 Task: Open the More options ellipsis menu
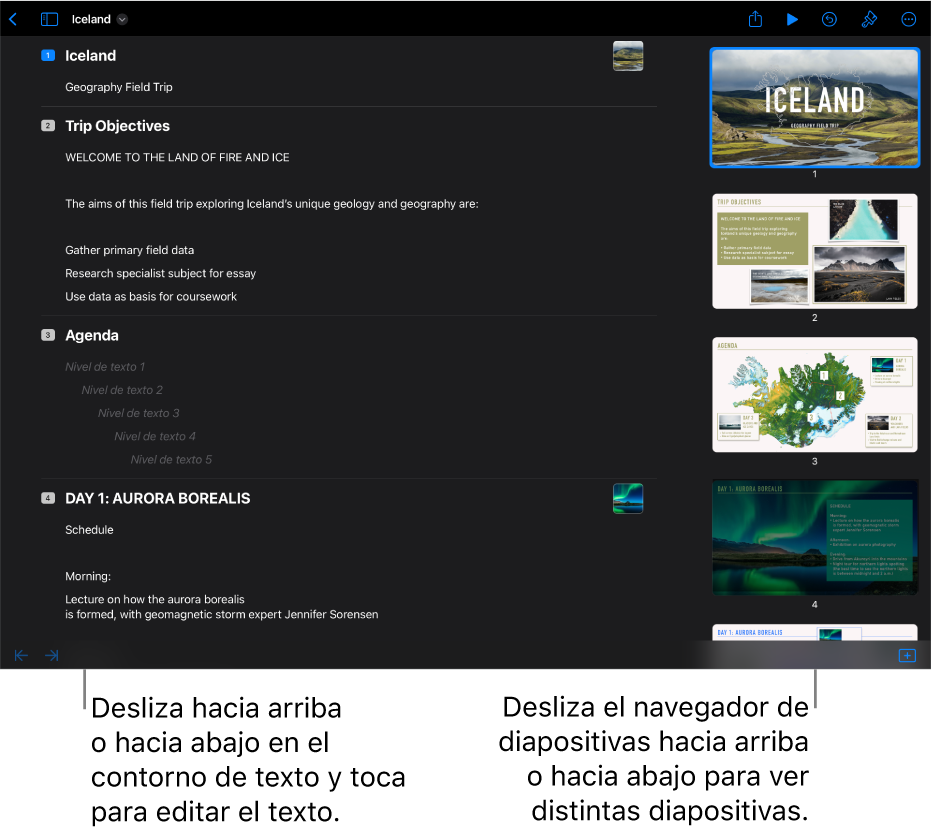(908, 20)
